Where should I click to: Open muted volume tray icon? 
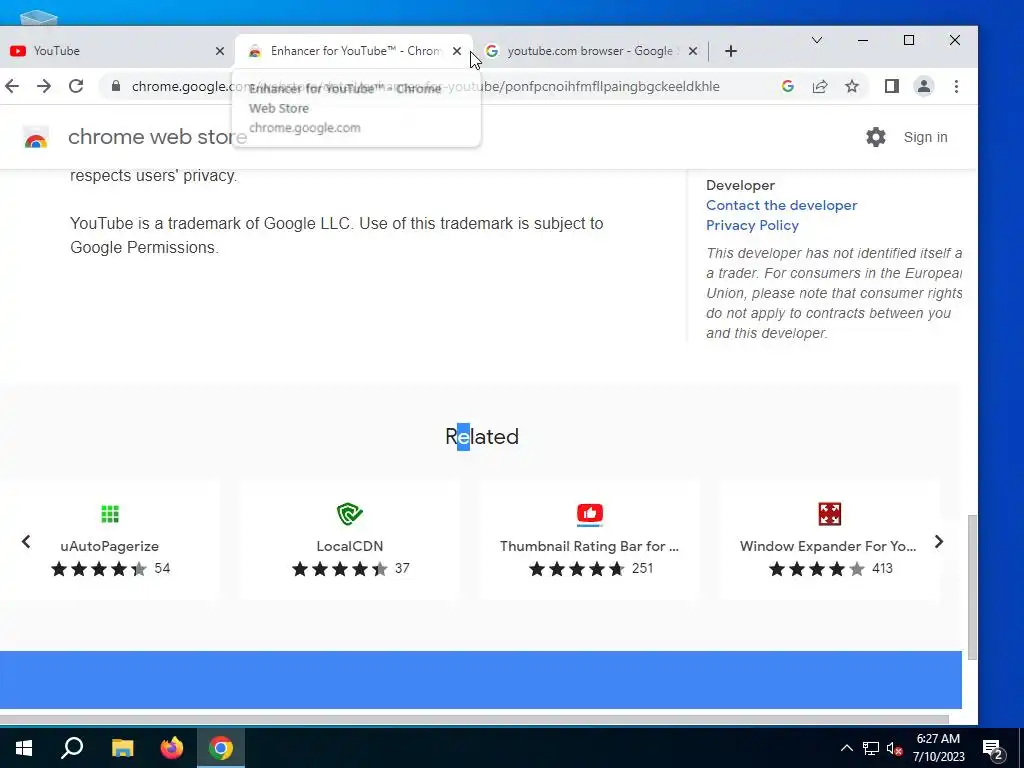click(895, 748)
